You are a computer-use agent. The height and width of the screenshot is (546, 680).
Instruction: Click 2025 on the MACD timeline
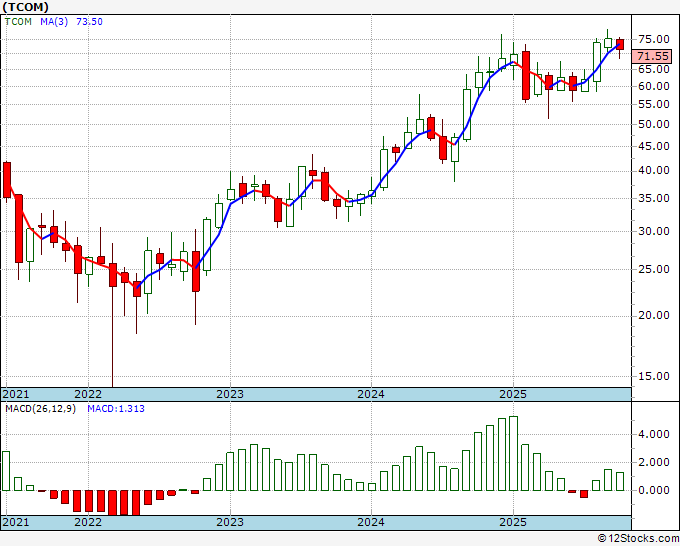[x=513, y=522]
